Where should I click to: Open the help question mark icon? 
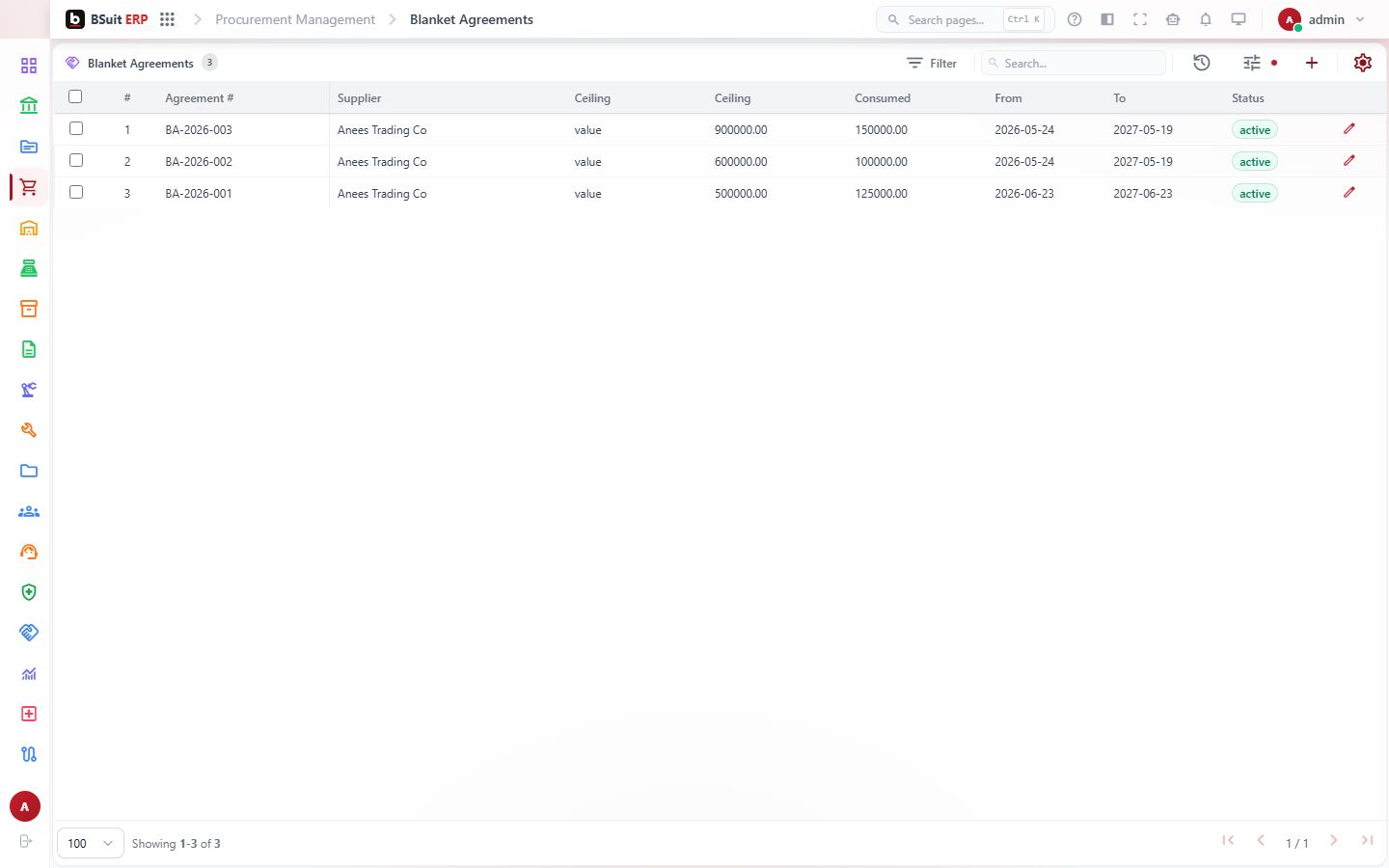coord(1075,19)
